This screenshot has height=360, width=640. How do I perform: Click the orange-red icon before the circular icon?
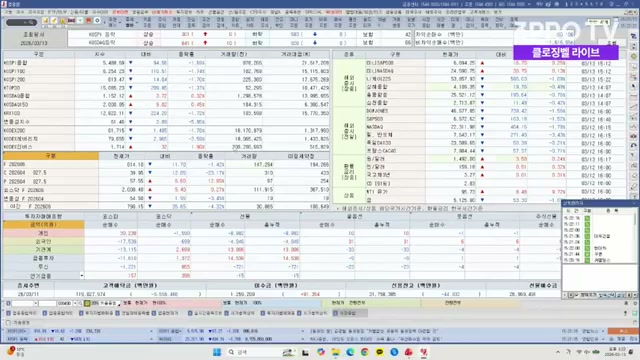point(89,20)
